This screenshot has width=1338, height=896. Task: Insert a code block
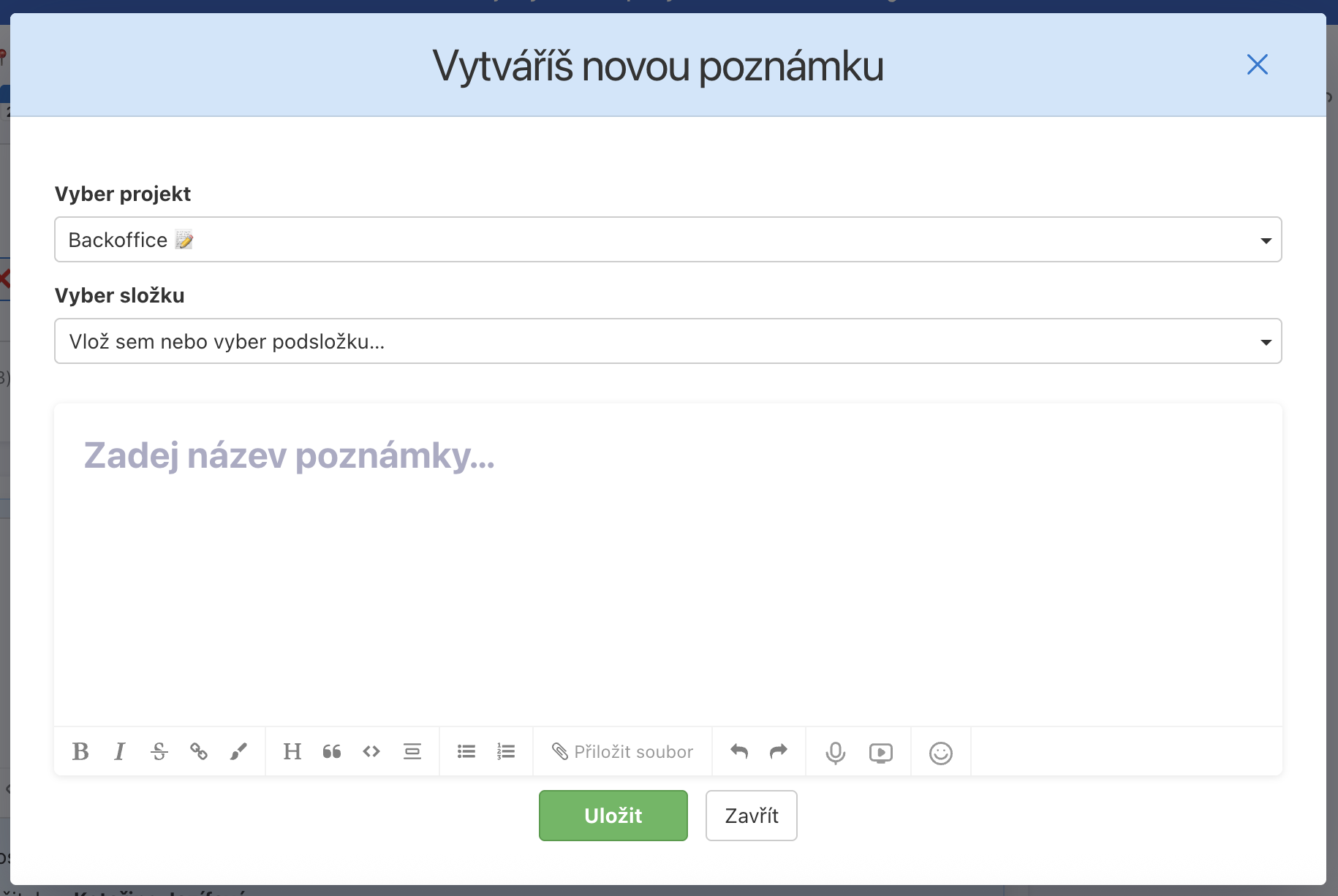(x=371, y=751)
